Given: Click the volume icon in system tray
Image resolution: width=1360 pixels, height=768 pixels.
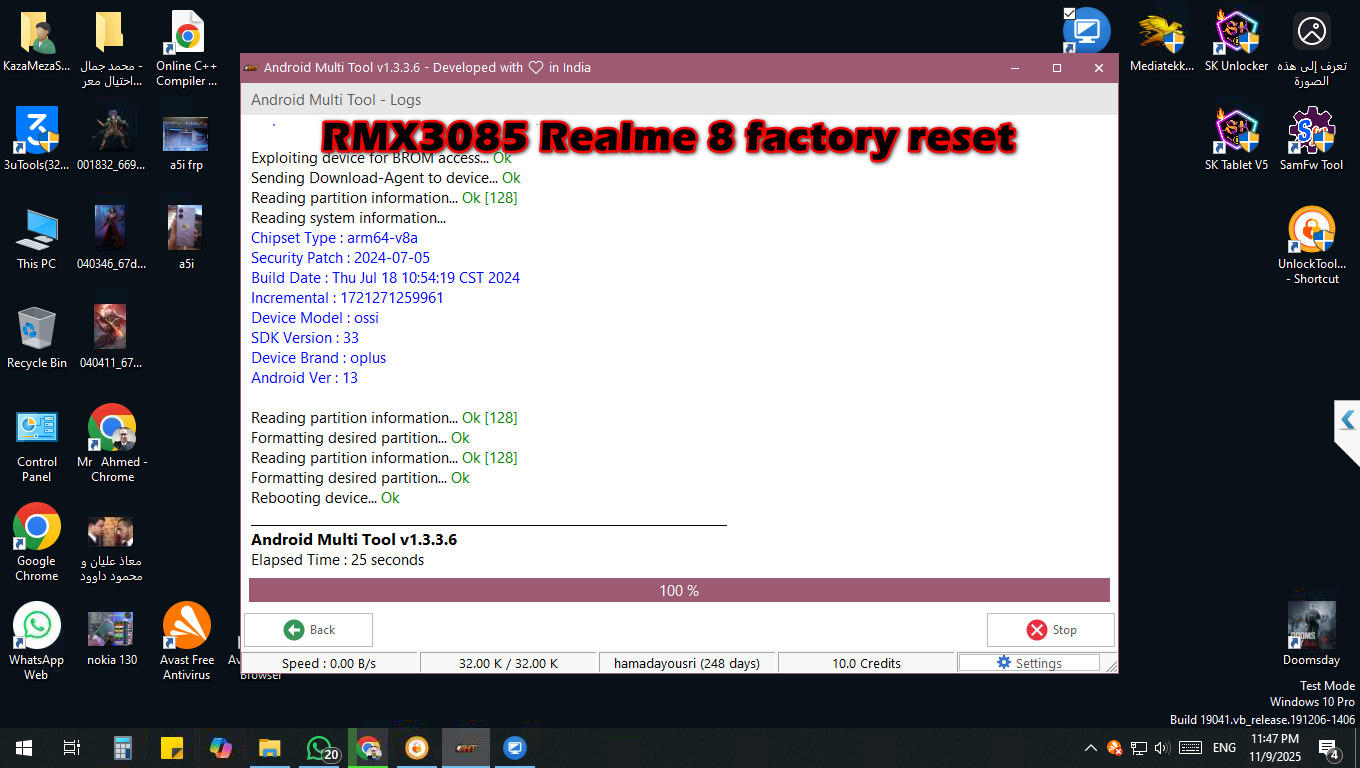Looking at the screenshot, I should pyautogui.click(x=1162, y=748).
